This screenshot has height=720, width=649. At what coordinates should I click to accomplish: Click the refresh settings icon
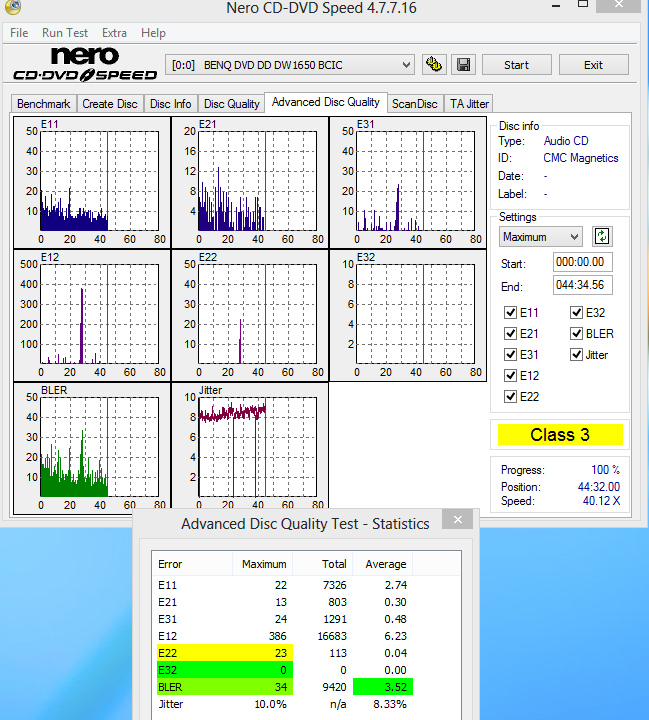tap(602, 237)
